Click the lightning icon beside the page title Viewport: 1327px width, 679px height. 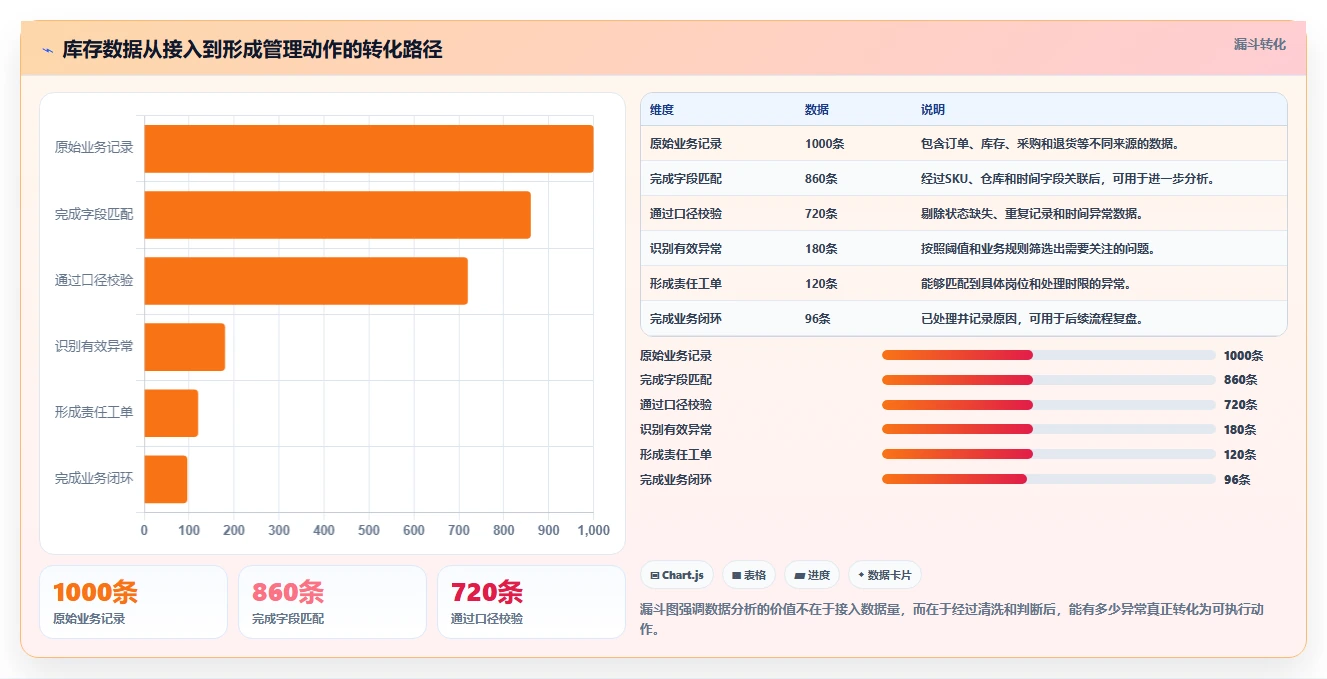tap(47, 50)
